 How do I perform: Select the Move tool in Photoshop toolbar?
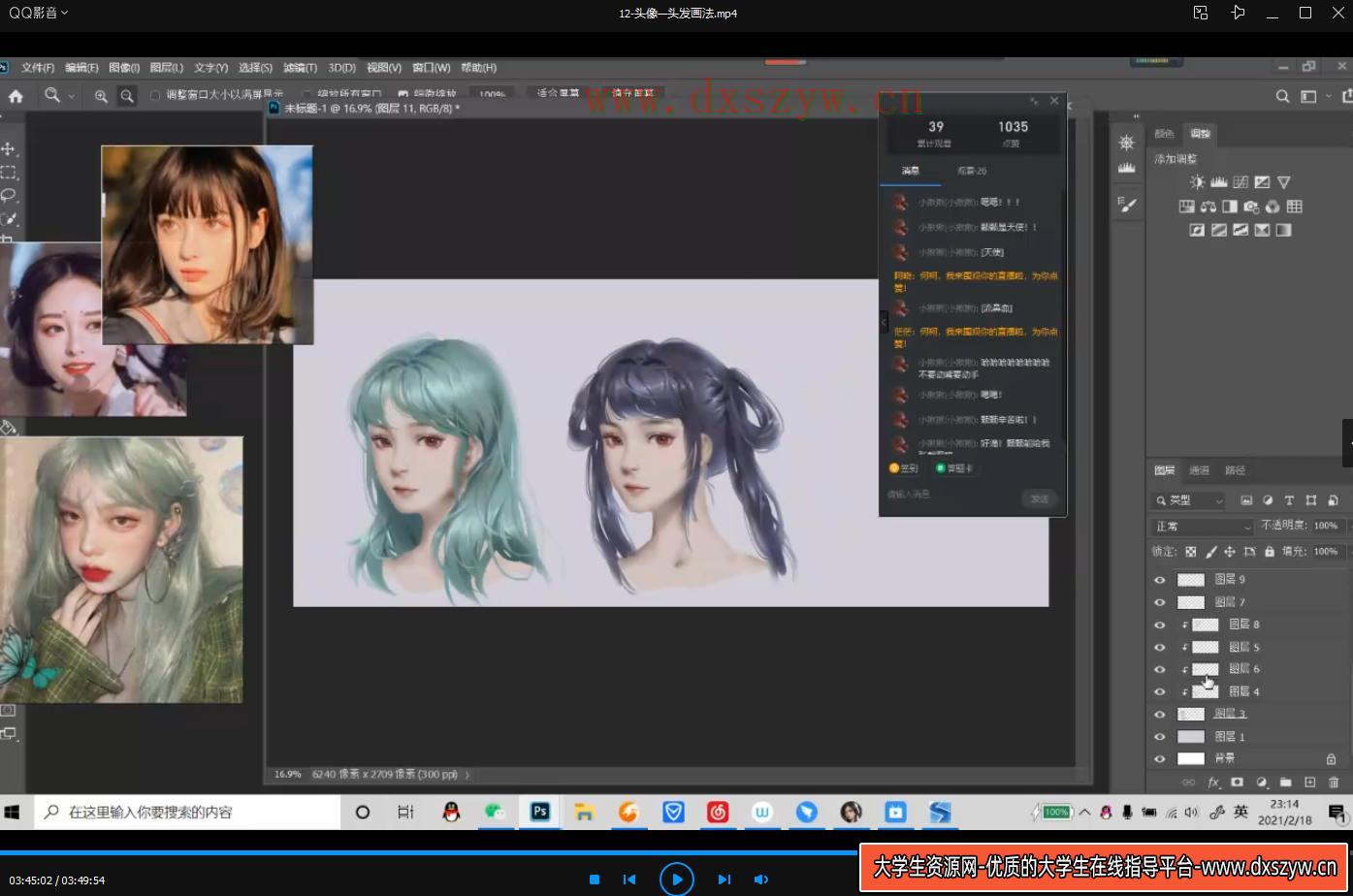9,148
